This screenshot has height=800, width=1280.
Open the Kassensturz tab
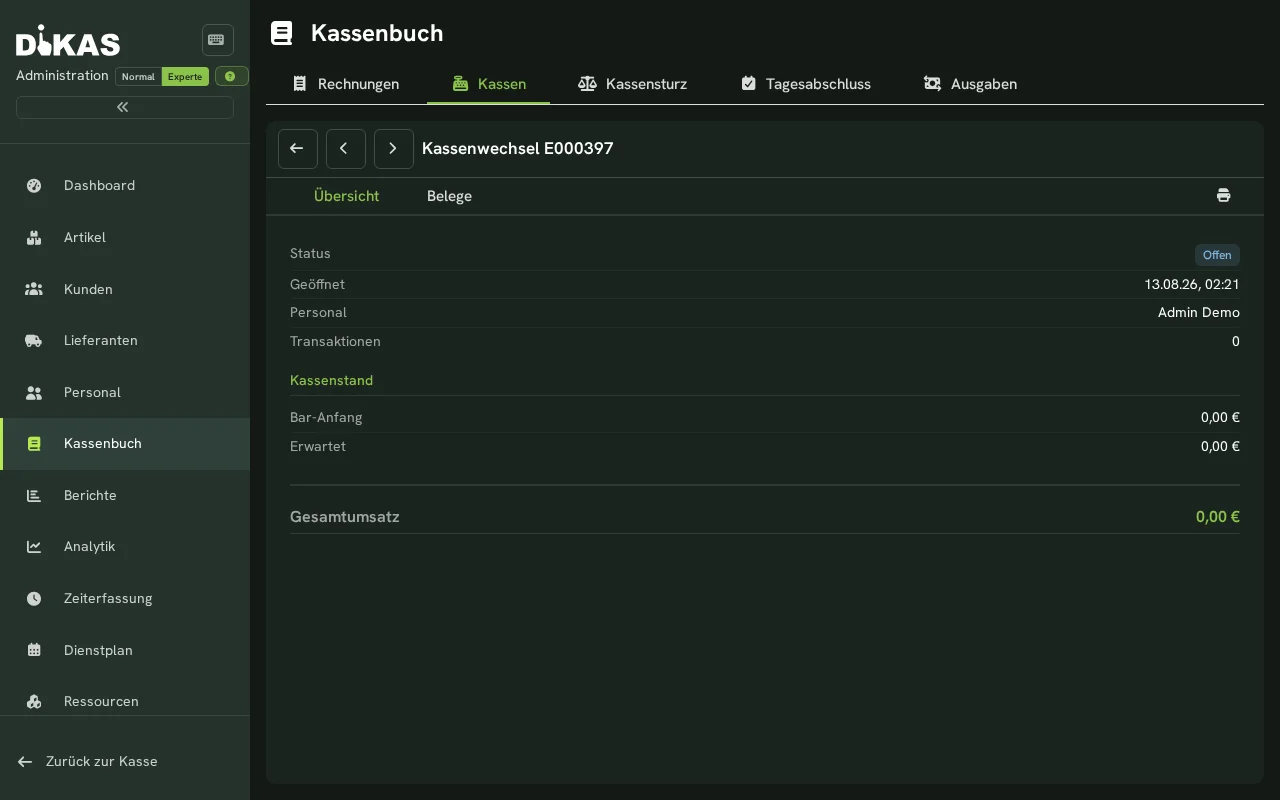pos(632,84)
